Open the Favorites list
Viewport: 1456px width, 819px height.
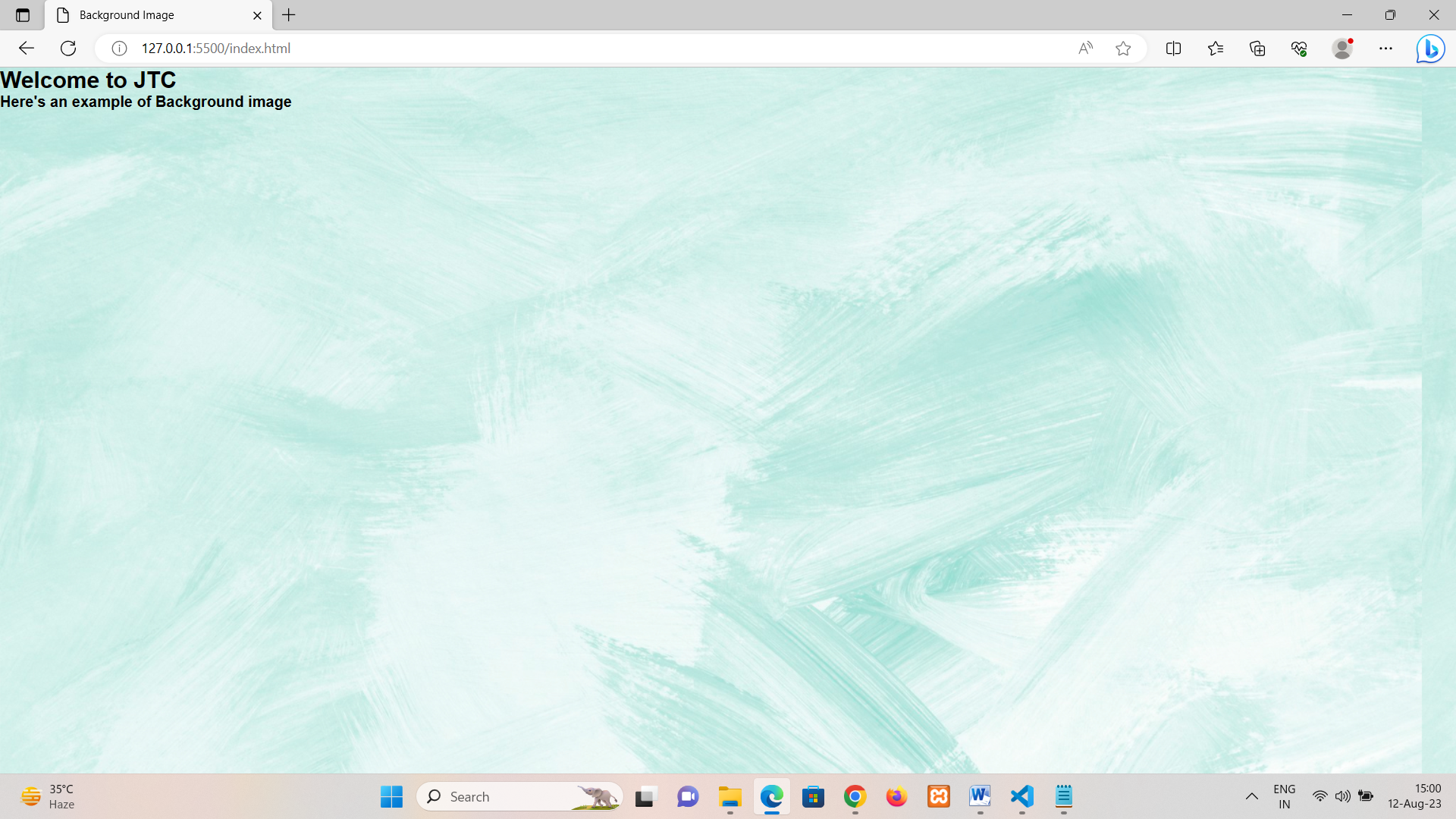pos(1216,49)
